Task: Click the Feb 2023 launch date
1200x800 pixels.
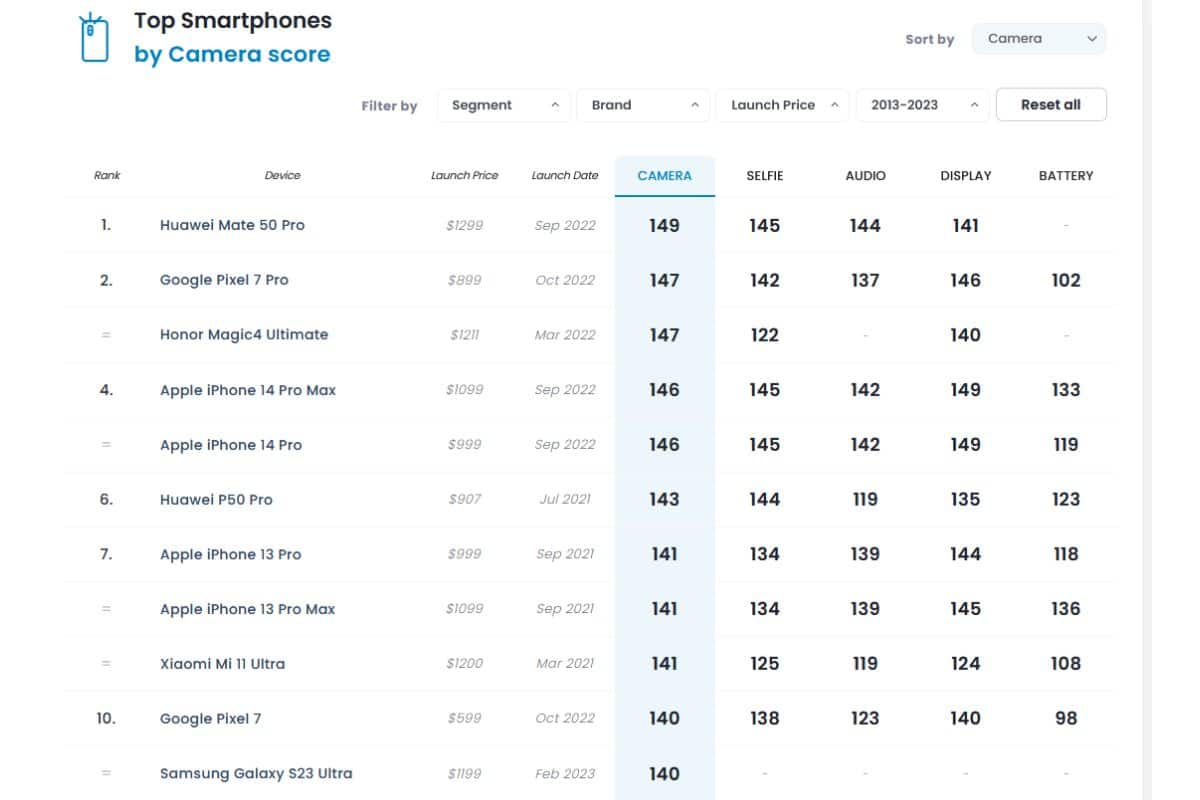Action: click(x=565, y=774)
